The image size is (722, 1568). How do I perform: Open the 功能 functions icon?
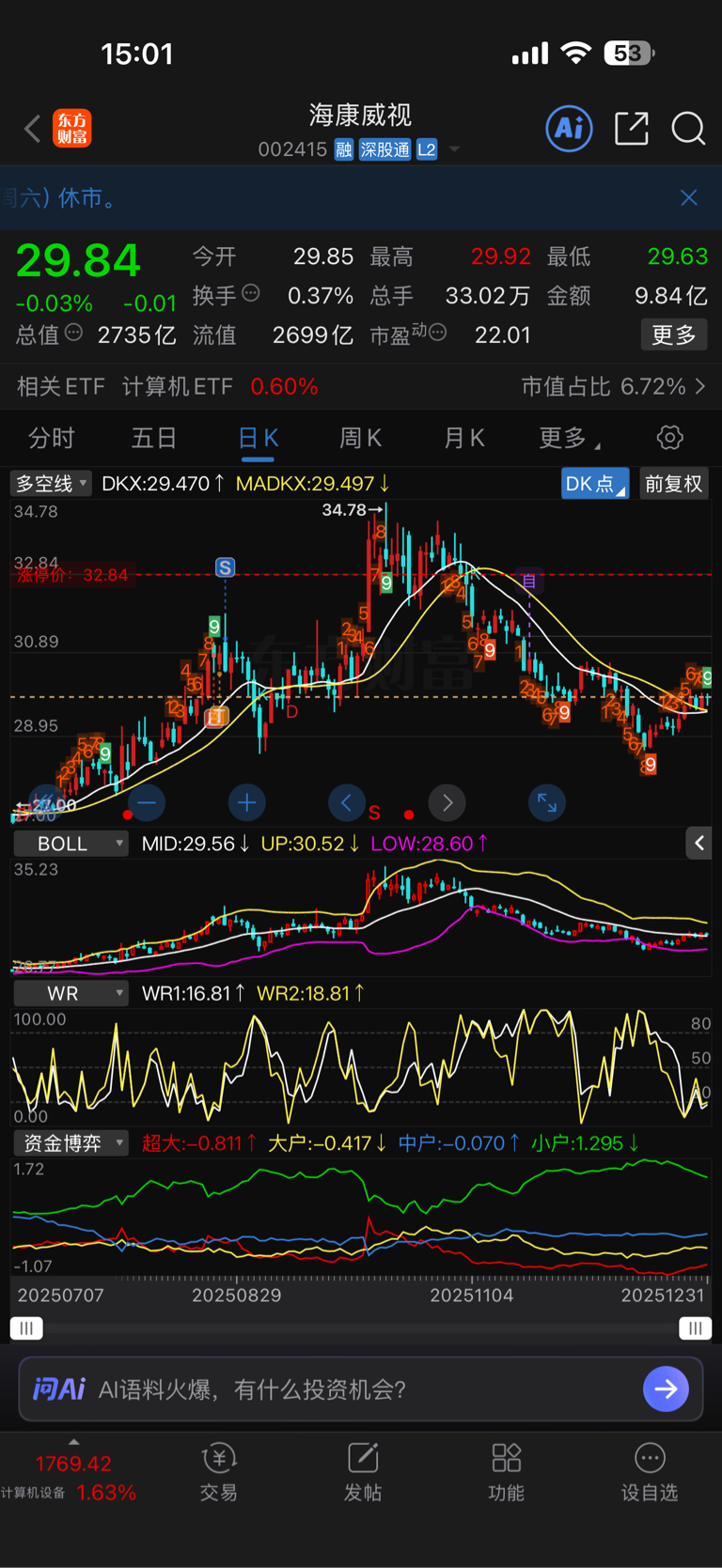506,1472
